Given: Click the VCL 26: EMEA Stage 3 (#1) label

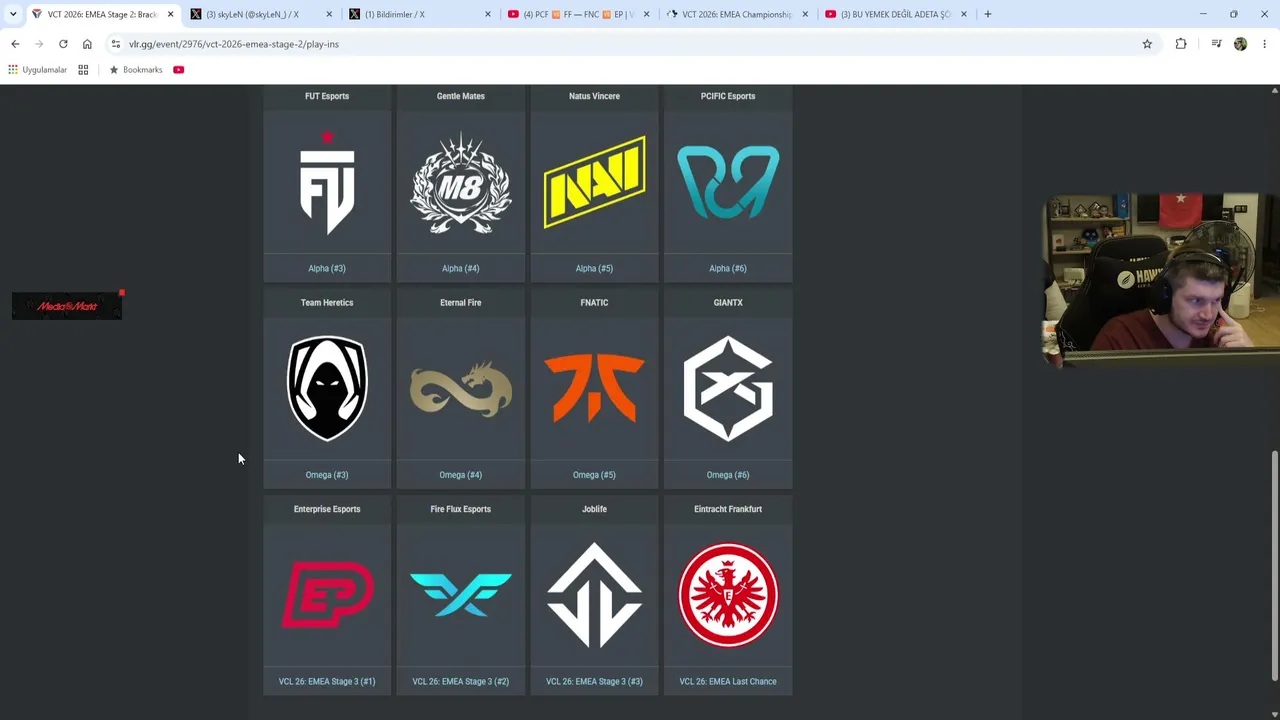Looking at the screenshot, I should [327, 681].
